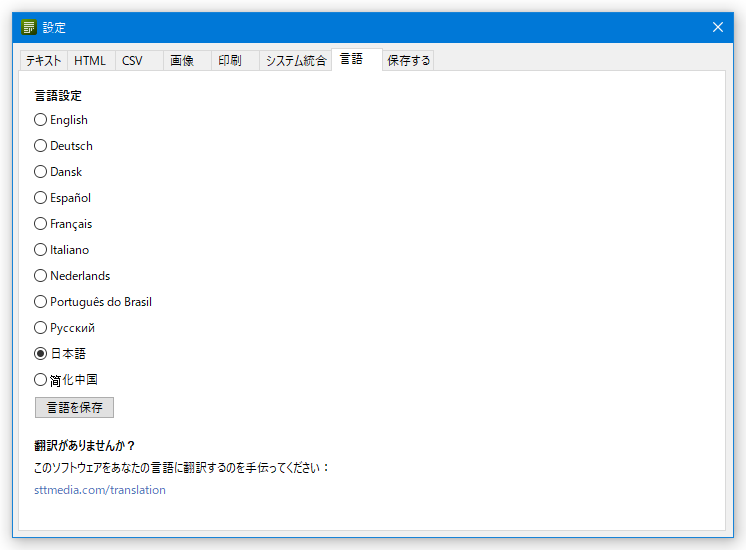746x550 pixels.
Task: Select English language radio button
Action: pos(61,120)
